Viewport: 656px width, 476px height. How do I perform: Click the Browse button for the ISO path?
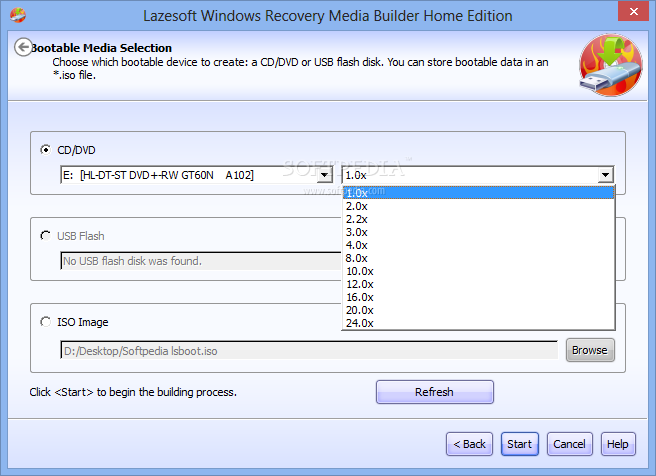click(x=590, y=350)
